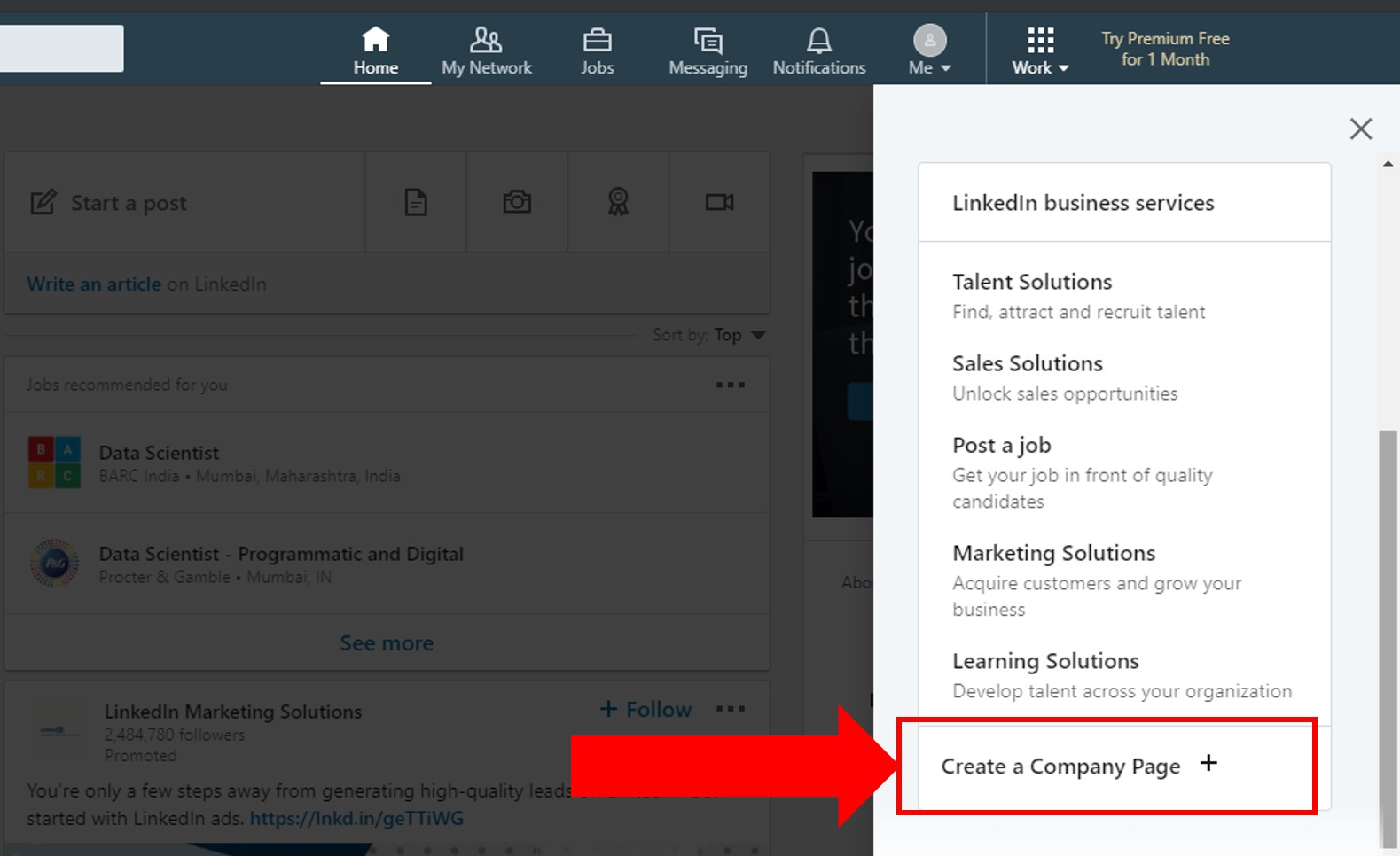
Task: Click the LinkedIn Marketing Solutions logo thumbnail
Action: click(x=59, y=731)
